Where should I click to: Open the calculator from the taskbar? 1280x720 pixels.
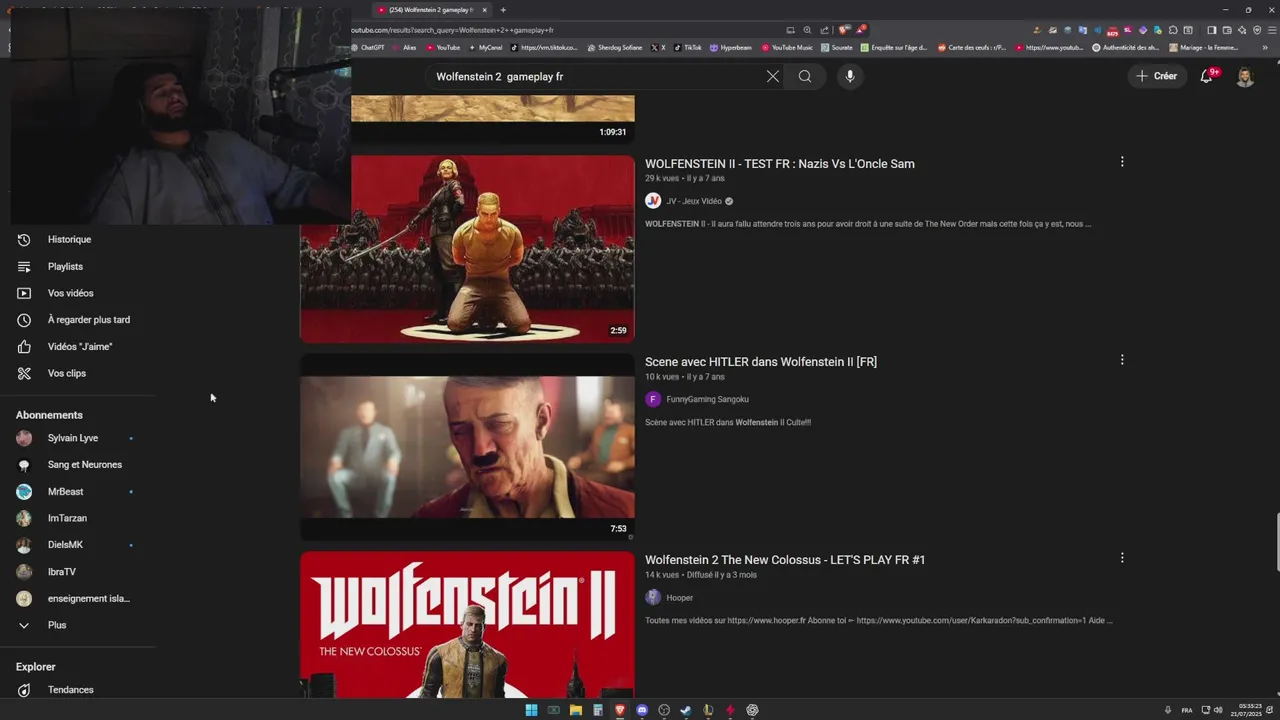click(598, 710)
